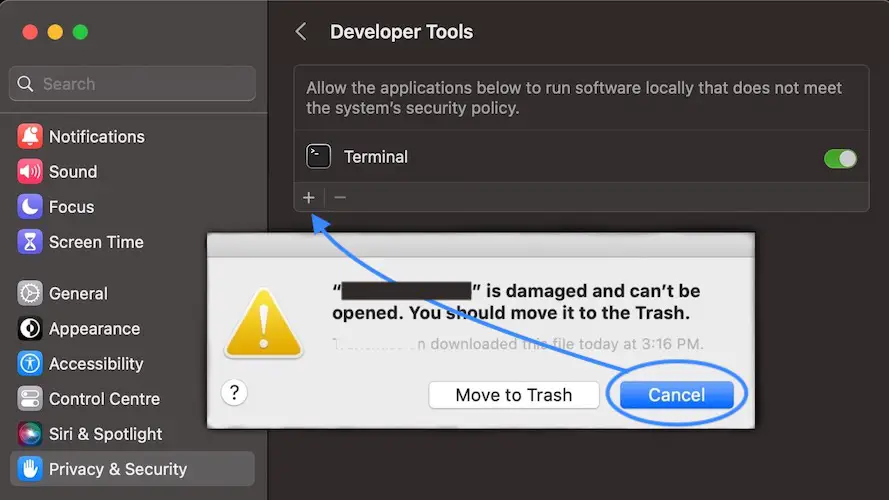Click the Terminal app icon in list
This screenshot has width=889, height=500.
coord(319,156)
